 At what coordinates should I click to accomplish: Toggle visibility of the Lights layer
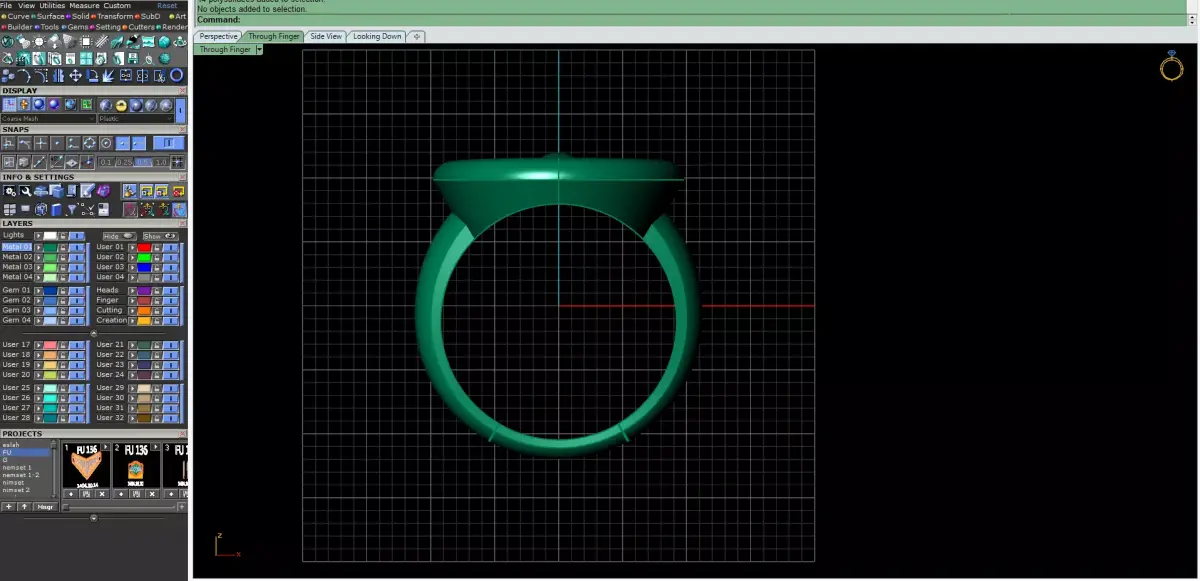click(77, 235)
